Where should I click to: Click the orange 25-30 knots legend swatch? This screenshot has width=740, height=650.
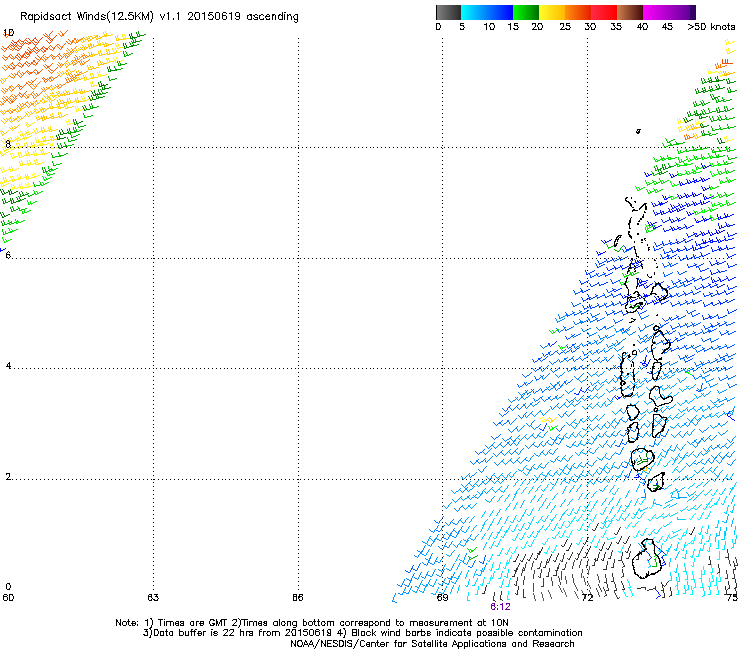click(578, 12)
